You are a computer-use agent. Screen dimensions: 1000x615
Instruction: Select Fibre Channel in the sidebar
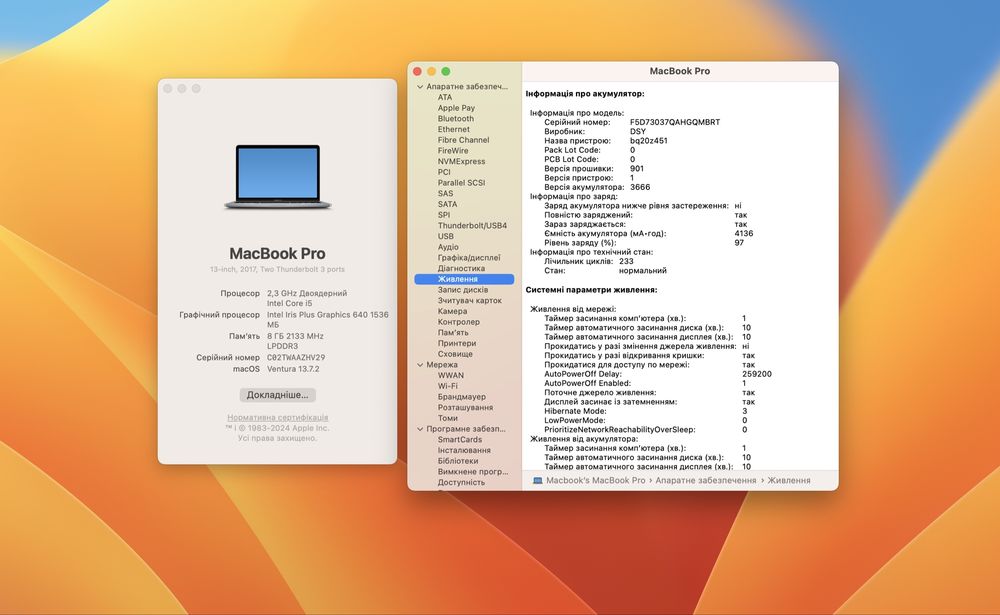pyautogui.click(x=463, y=140)
